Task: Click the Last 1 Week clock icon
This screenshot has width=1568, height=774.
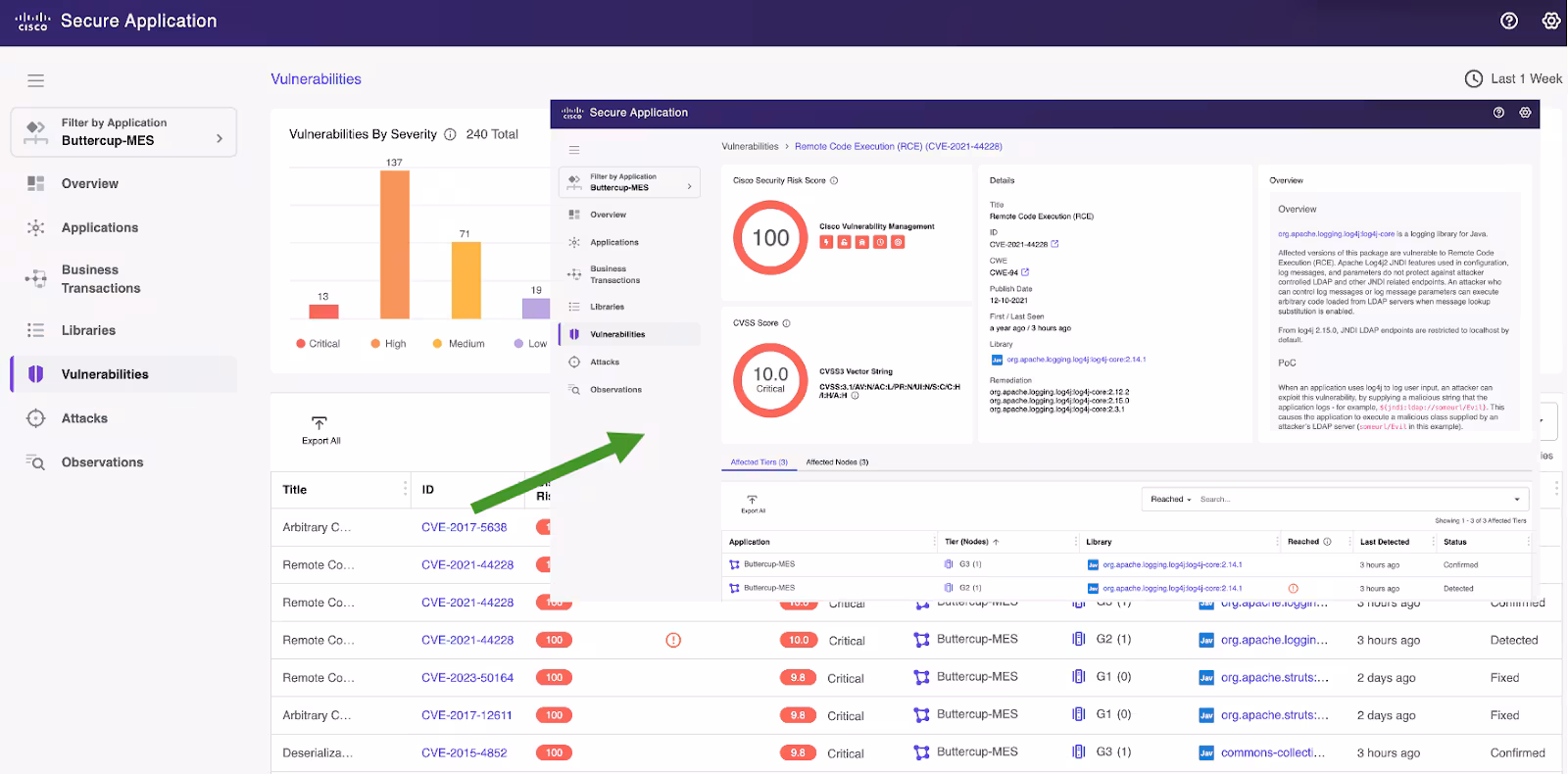Action: (1473, 79)
